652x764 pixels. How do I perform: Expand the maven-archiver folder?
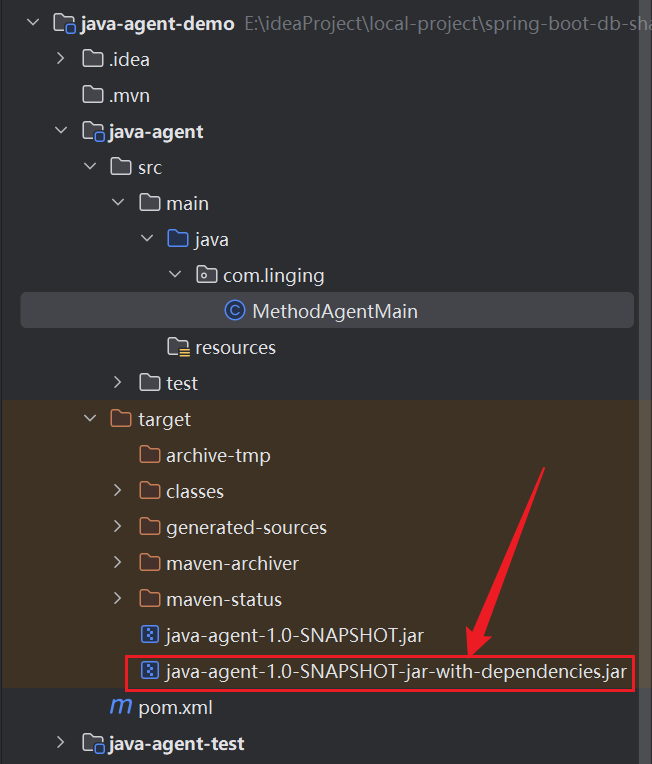(x=117, y=563)
